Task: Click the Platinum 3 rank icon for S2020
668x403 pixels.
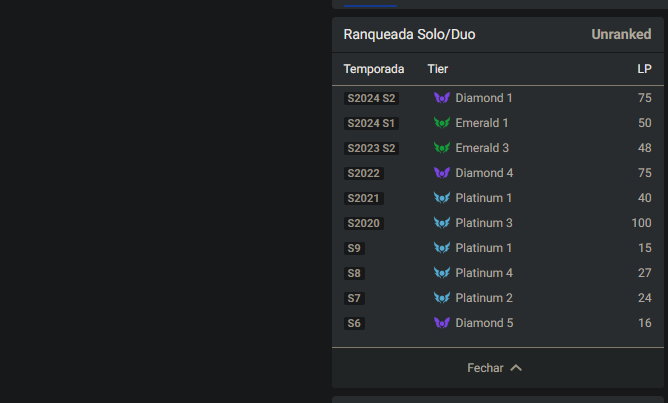Action: [x=442, y=223]
